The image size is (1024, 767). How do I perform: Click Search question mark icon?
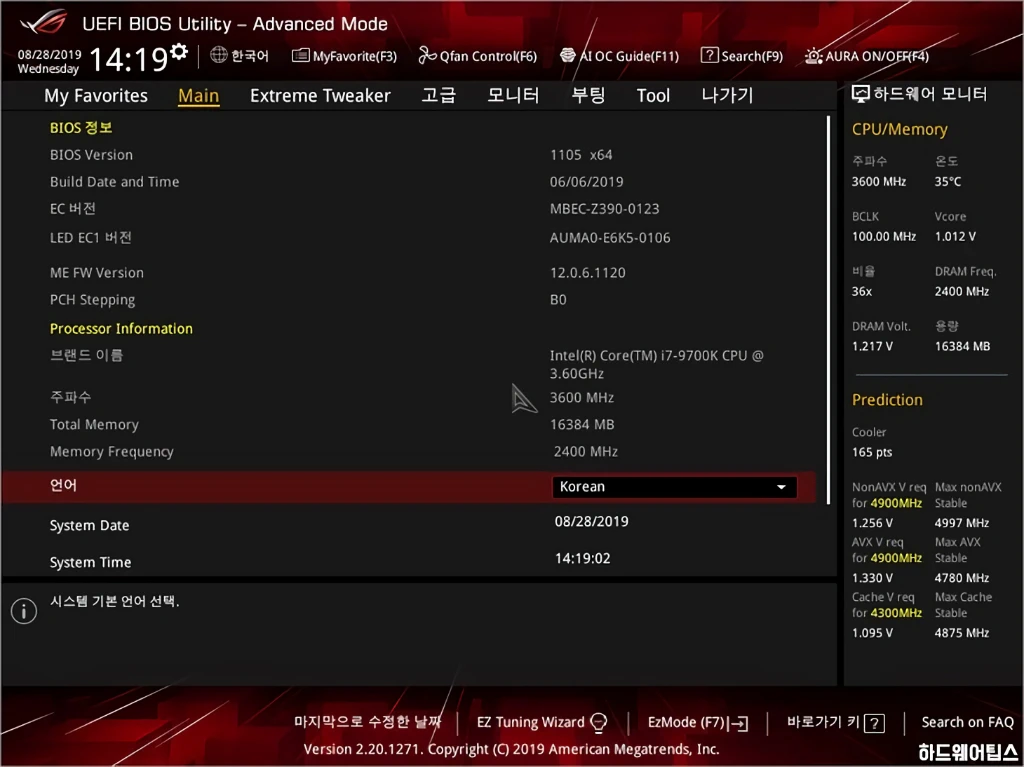pos(709,56)
